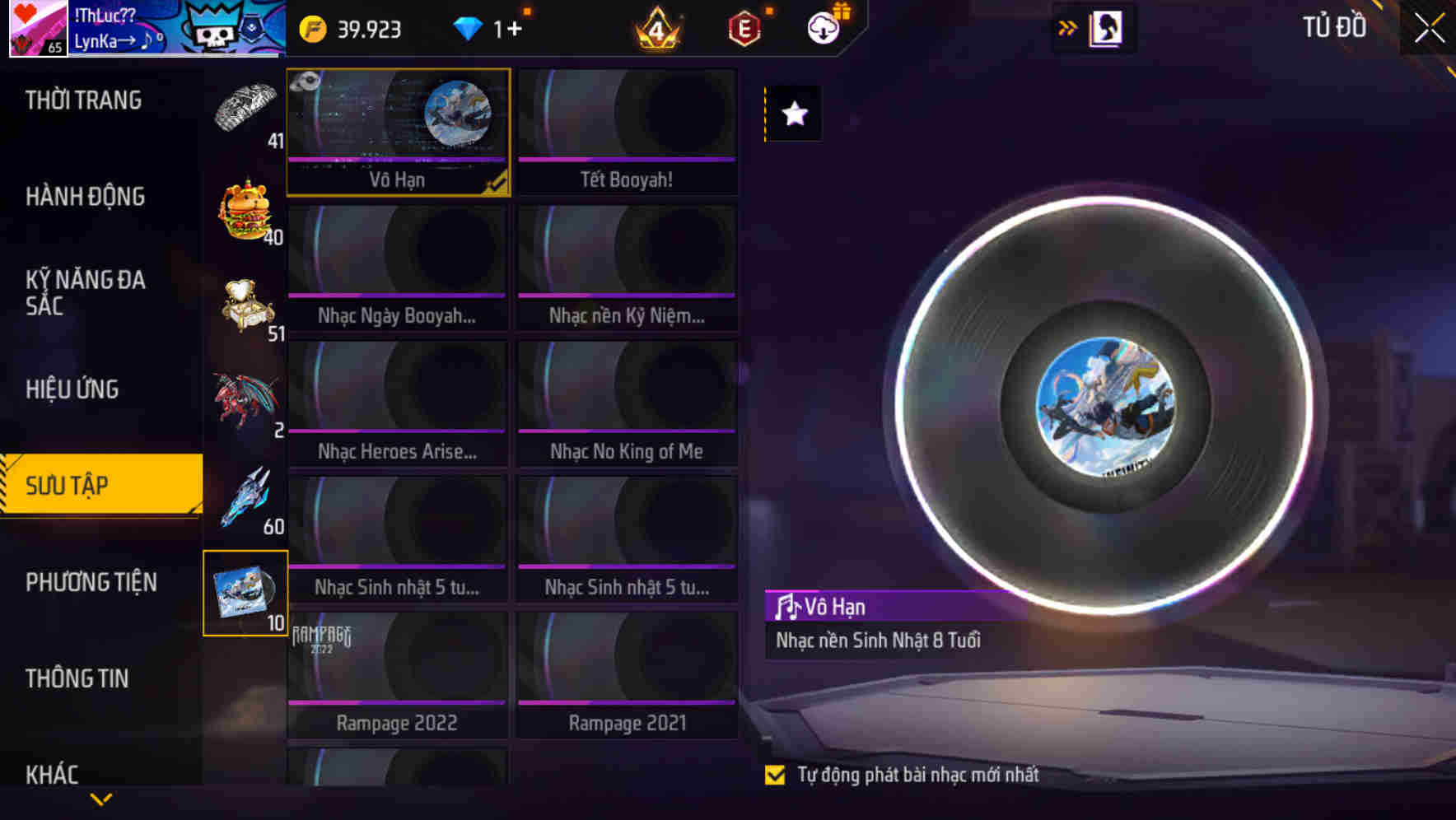Select the Tết Booyah! music track
Image resolution: width=1456 pixels, height=820 pixels.
click(x=627, y=132)
